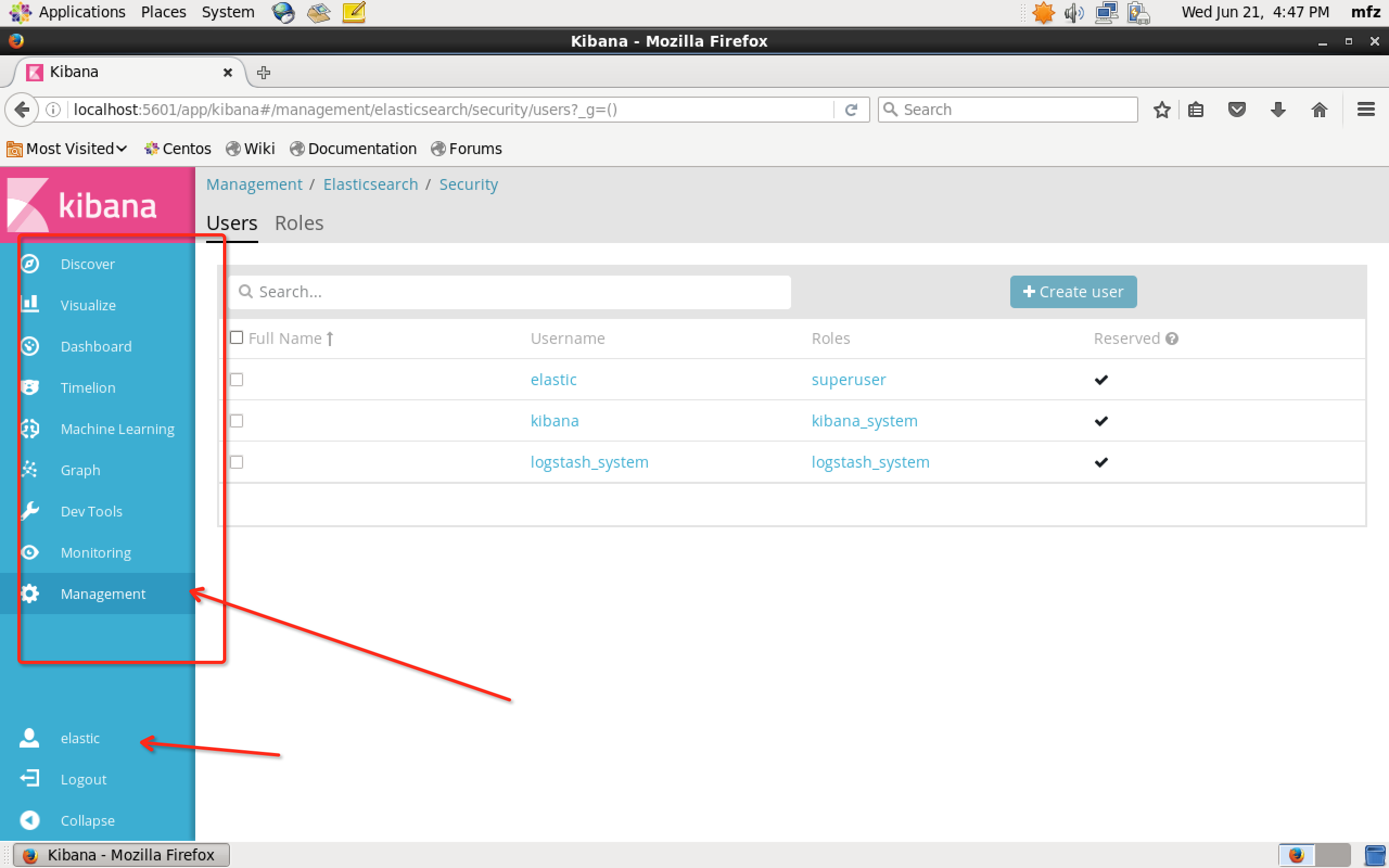1389x868 pixels.
Task: Click the Reserved column help icon
Action: 1172,338
